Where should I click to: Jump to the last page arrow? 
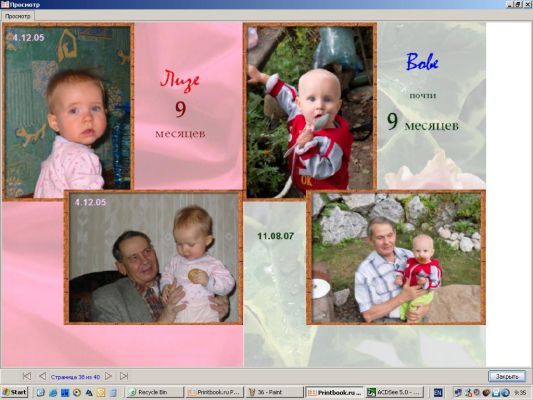(x=124, y=376)
